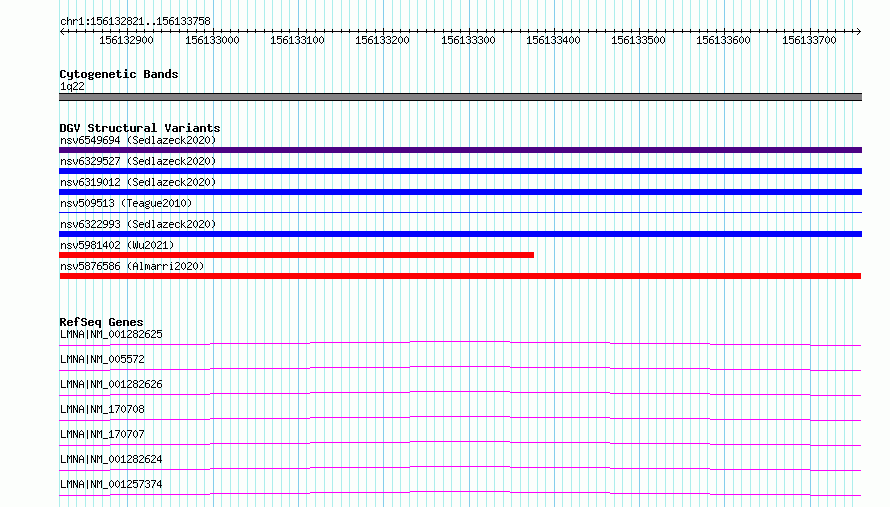The width and height of the screenshot is (890, 507).
Task: Click the red nsv5876586 variant bar
Action: tap(460, 276)
